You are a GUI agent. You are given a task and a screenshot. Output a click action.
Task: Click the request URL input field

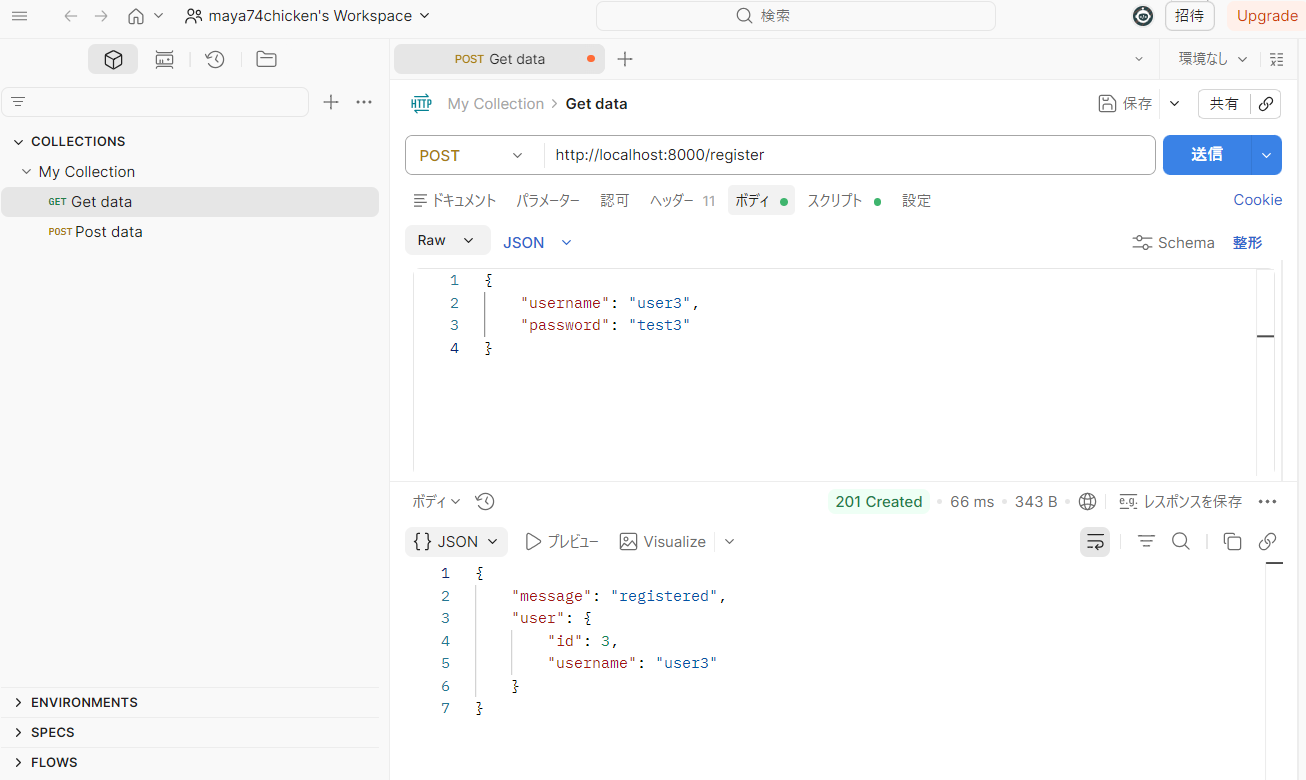pos(850,156)
